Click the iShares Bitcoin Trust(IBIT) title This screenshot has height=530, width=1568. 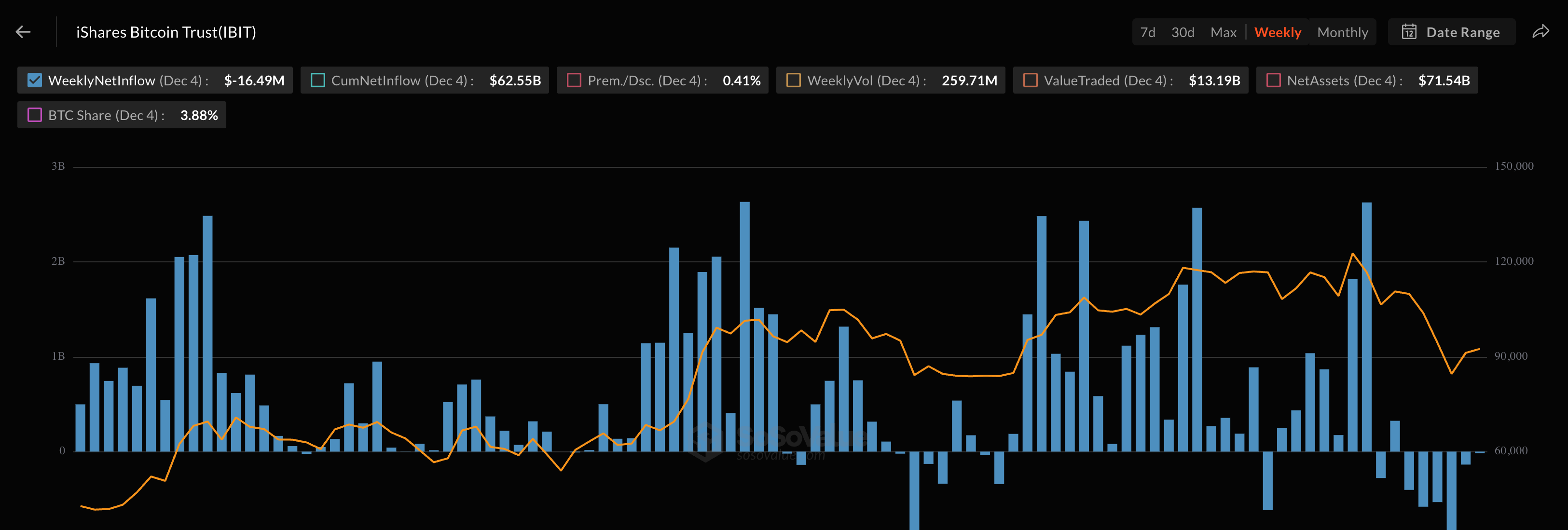click(x=165, y=32)
